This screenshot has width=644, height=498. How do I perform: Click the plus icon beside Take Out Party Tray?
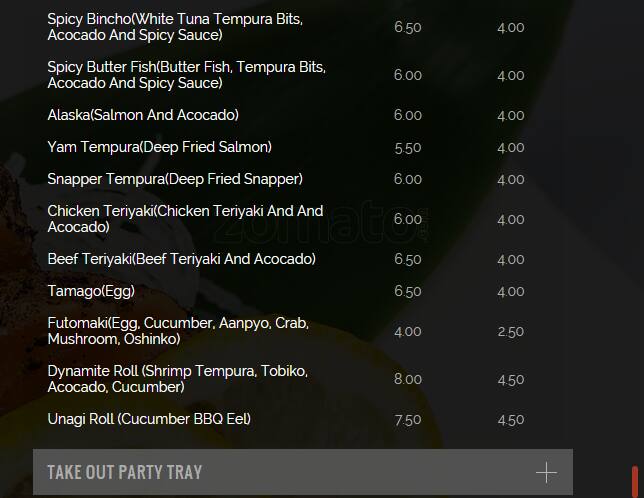coord(546,472)
